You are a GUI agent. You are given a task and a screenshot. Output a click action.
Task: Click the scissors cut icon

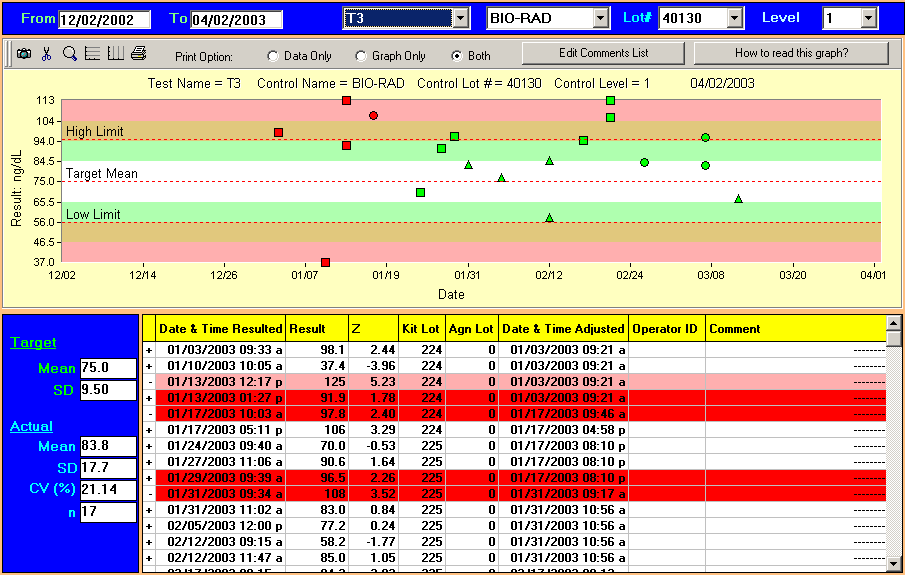[46, 54]
